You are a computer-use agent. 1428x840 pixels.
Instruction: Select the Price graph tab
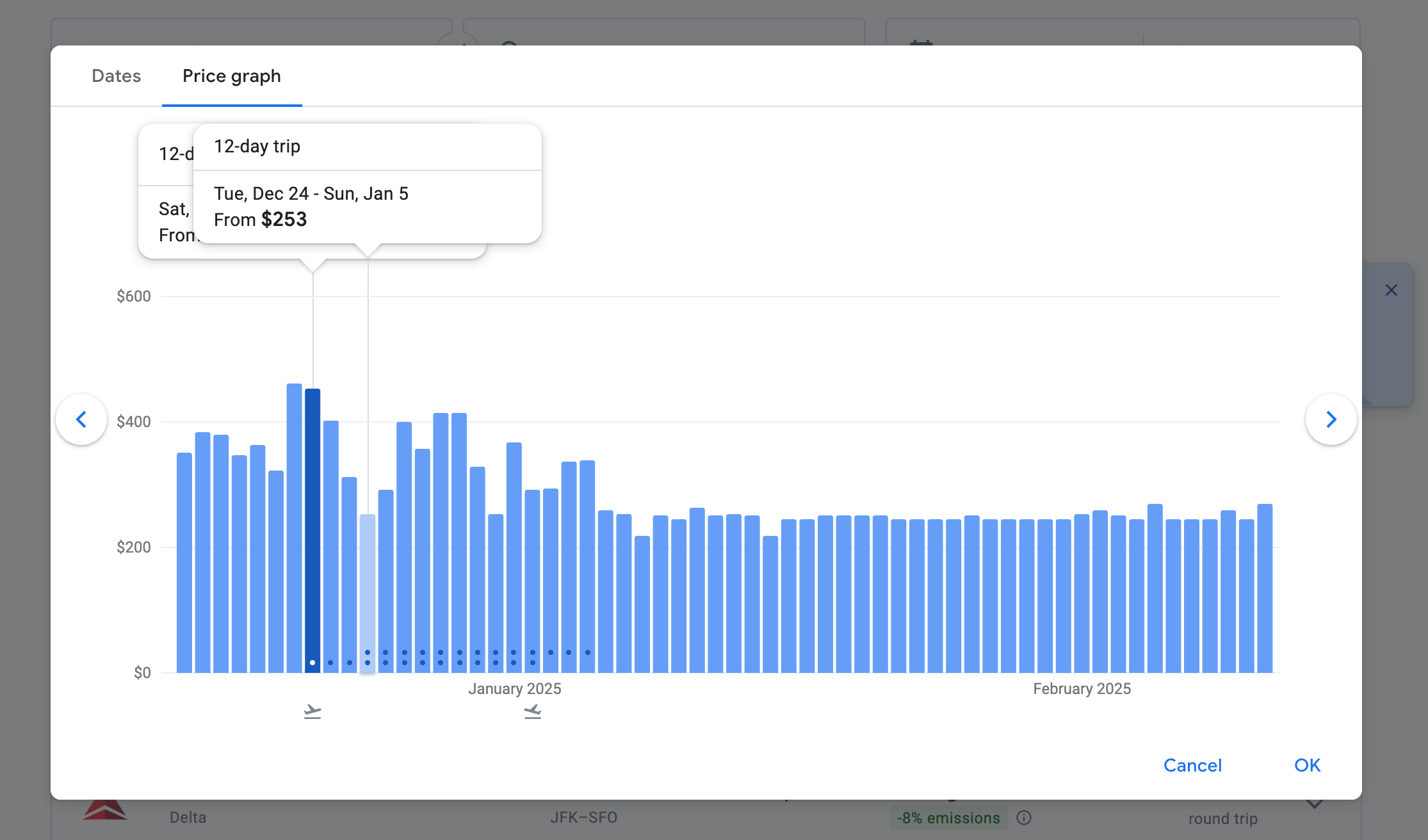tap(231, 76)
